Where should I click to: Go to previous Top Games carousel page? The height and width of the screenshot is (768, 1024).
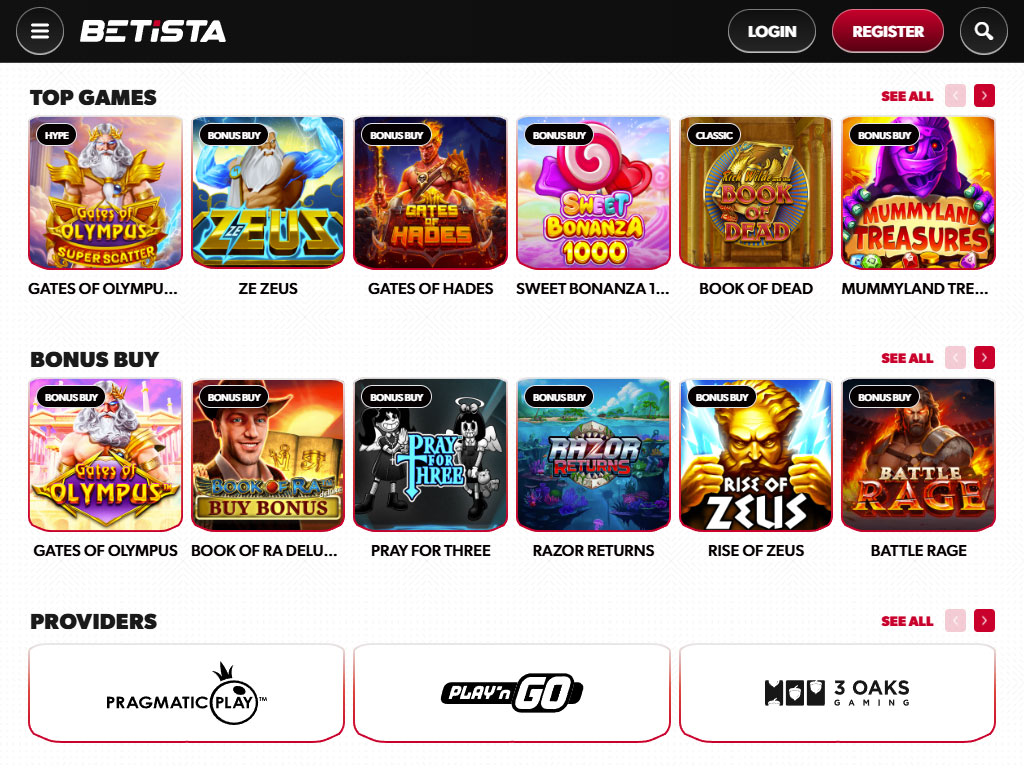point(955,96)
